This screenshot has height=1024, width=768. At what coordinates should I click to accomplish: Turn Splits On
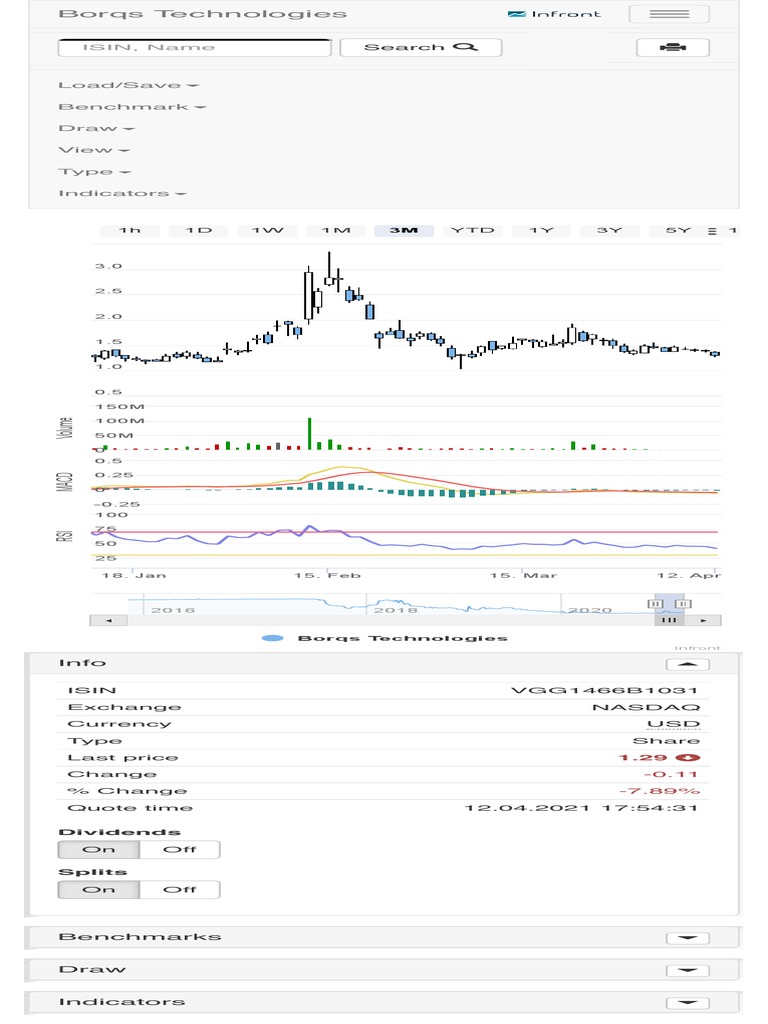pos(99,890)
